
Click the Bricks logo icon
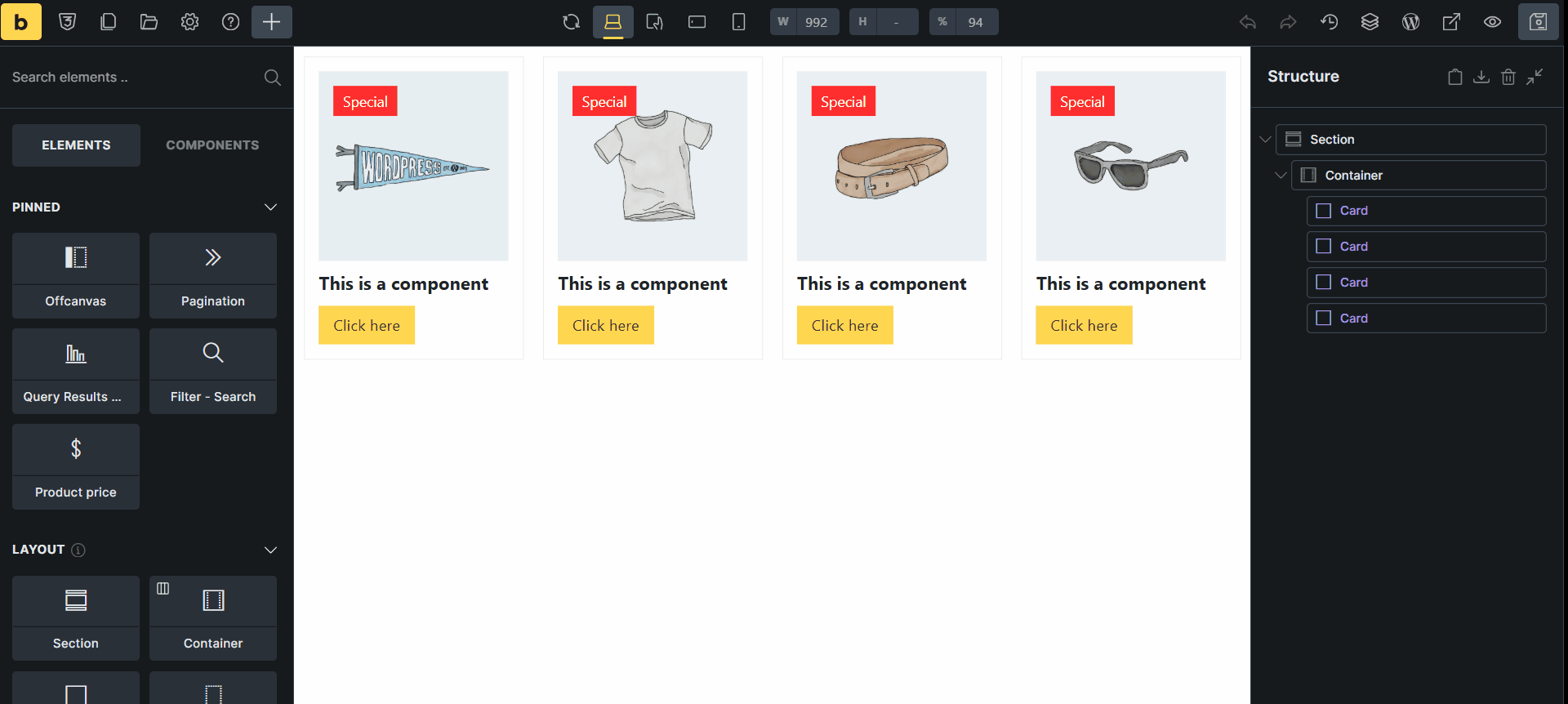coord(21,22)
